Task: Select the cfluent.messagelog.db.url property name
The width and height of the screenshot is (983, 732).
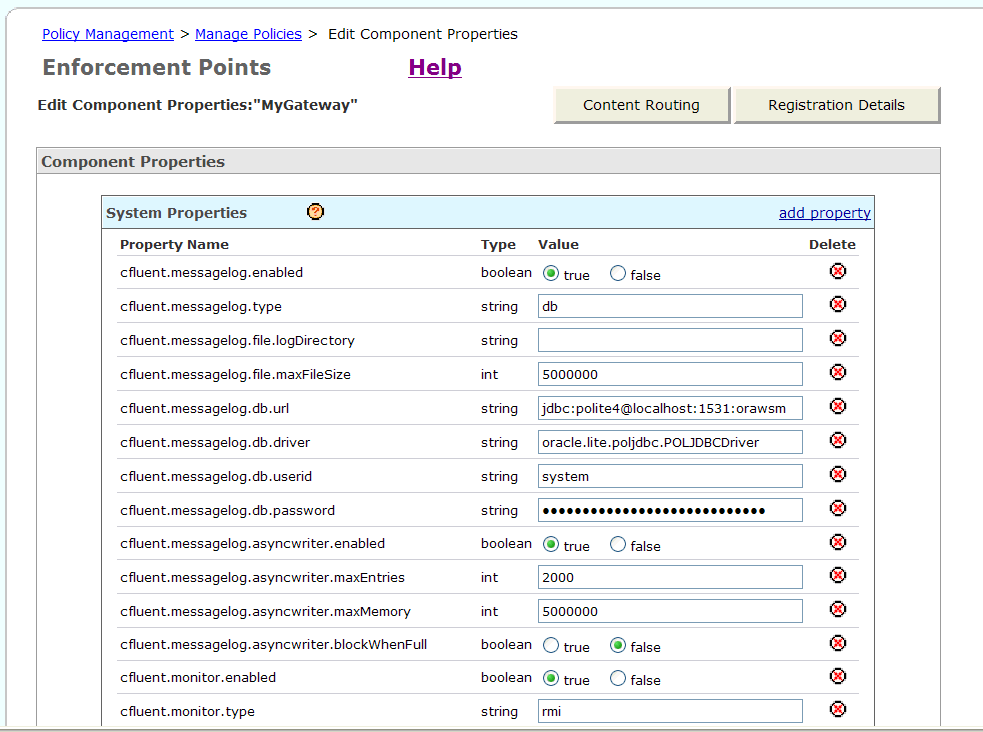Action: pos(204,409)
